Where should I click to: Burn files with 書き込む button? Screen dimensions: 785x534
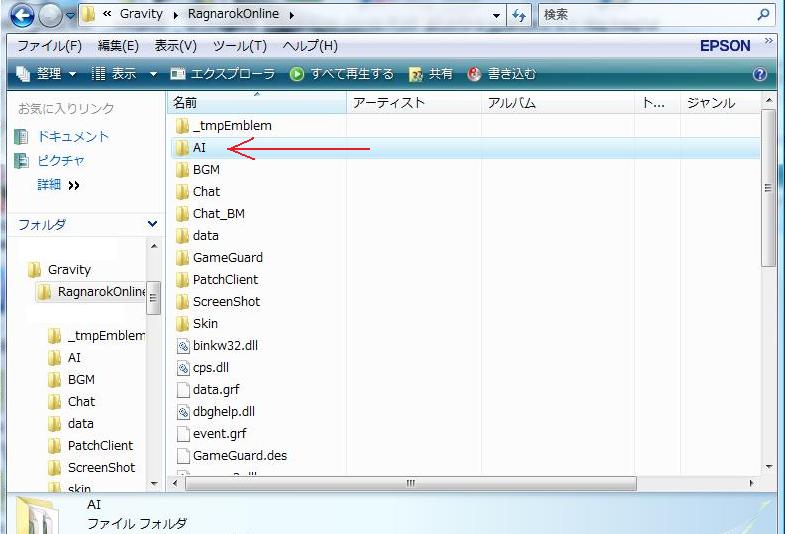click(x=502, y=74)
